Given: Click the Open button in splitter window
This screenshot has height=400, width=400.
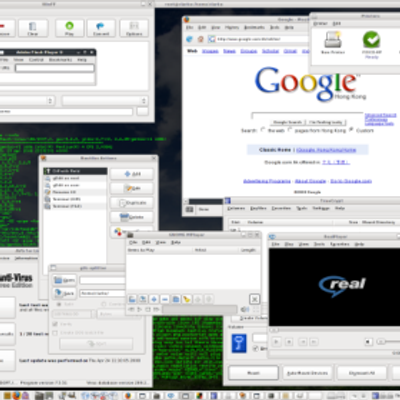Looking at the screenshot, I should coord(64,280).
